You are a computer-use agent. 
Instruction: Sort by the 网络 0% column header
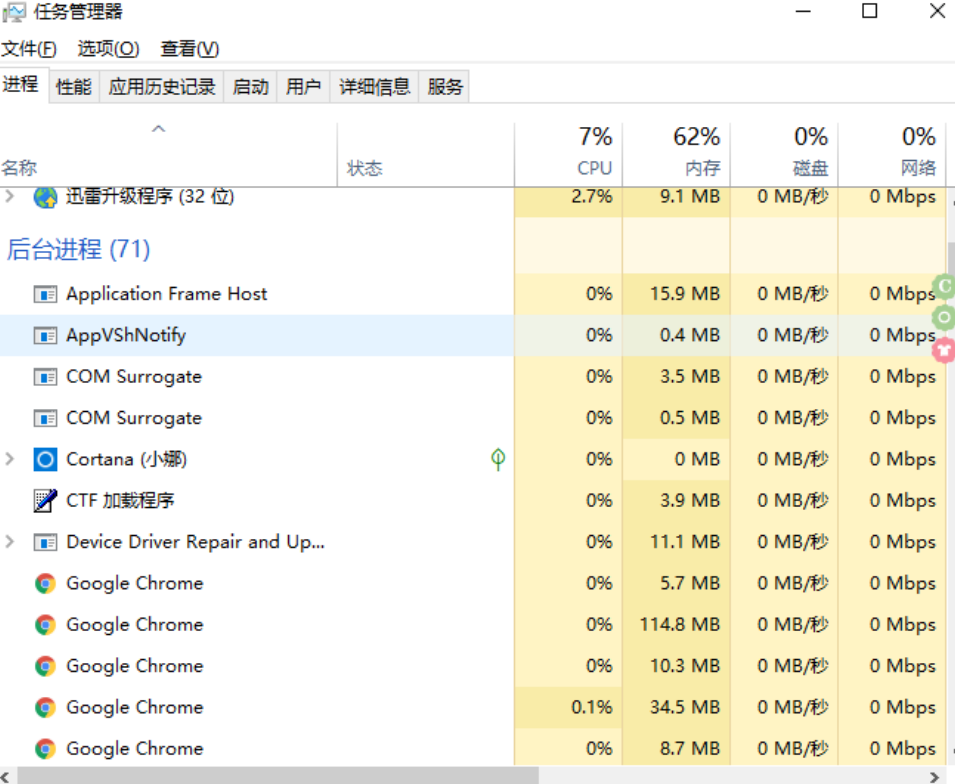pos(892,155)
